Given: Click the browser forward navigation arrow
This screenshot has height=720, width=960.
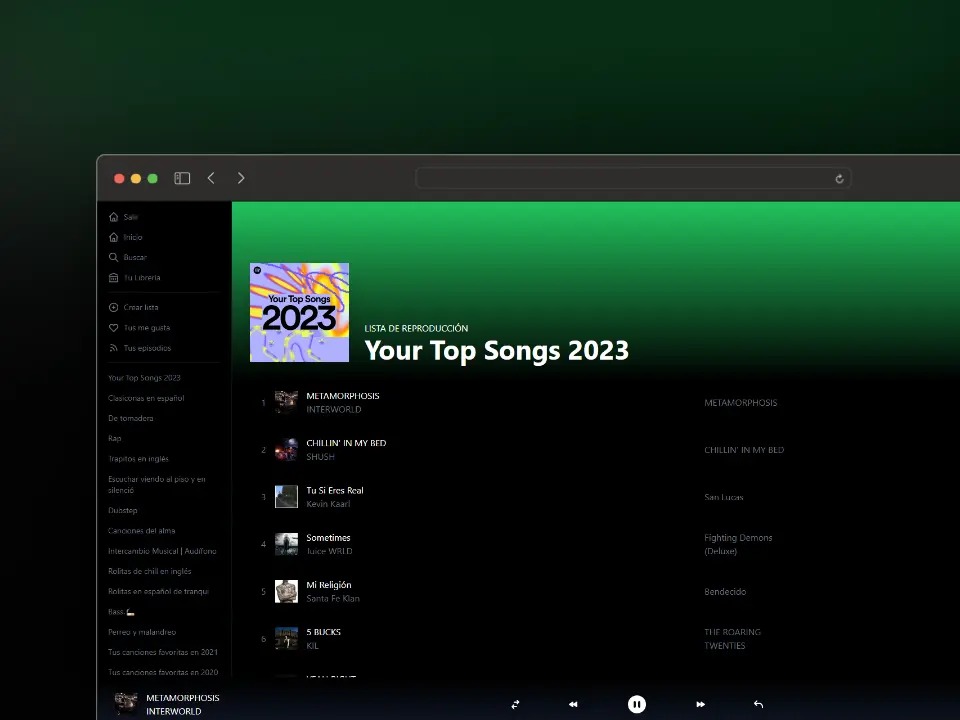Looking at the screenshot, I should tap(241, 177).
